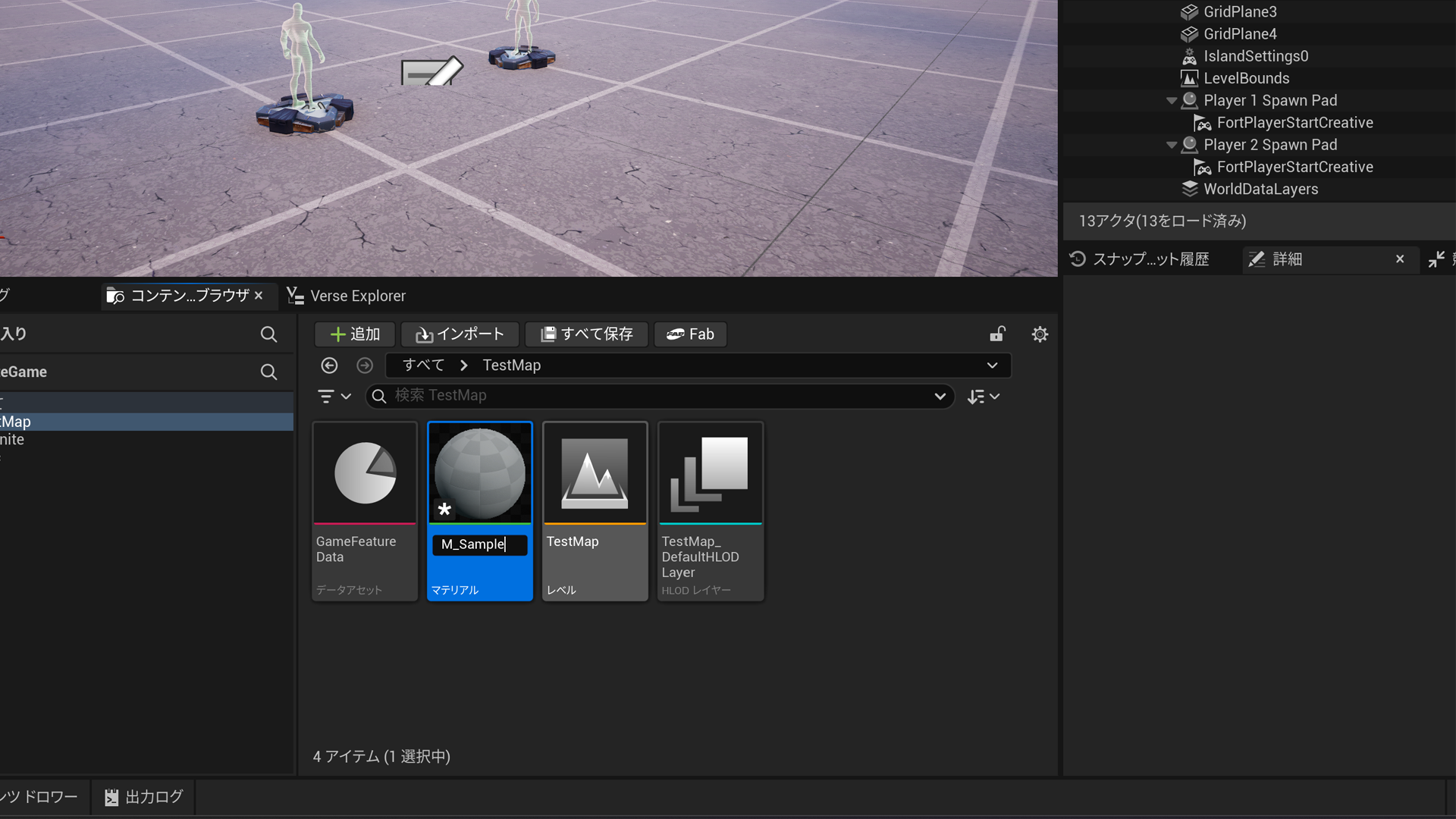This screenshot has width=1456, height=819.
Task: Collapse the Player 1 Spawn Pad entry
Action: point(1172,99)
